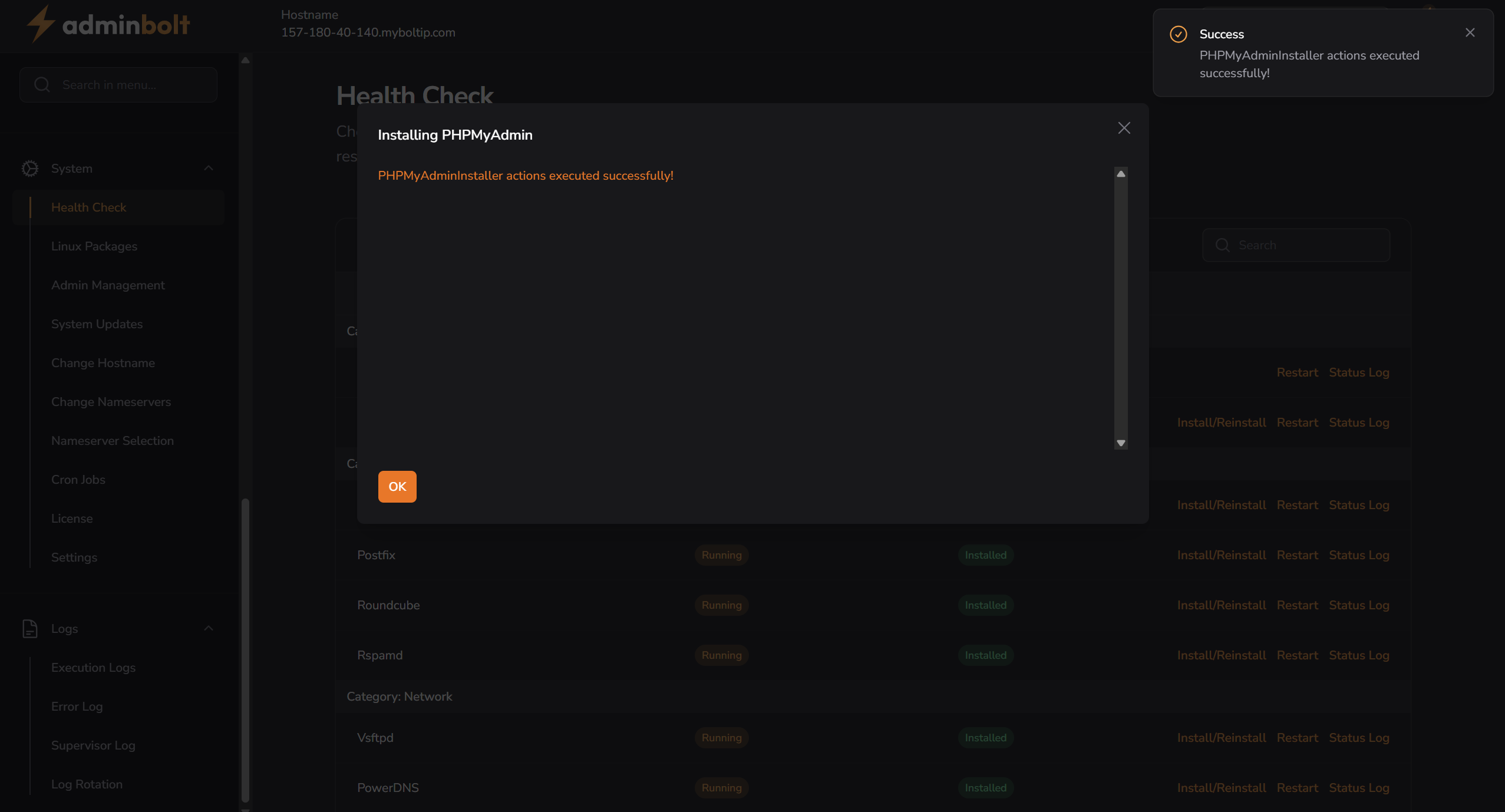Viewport: 1505px width, 812px height.
Task: Click the magnifier icon in the sidebar search
Action: click(41, 84)
